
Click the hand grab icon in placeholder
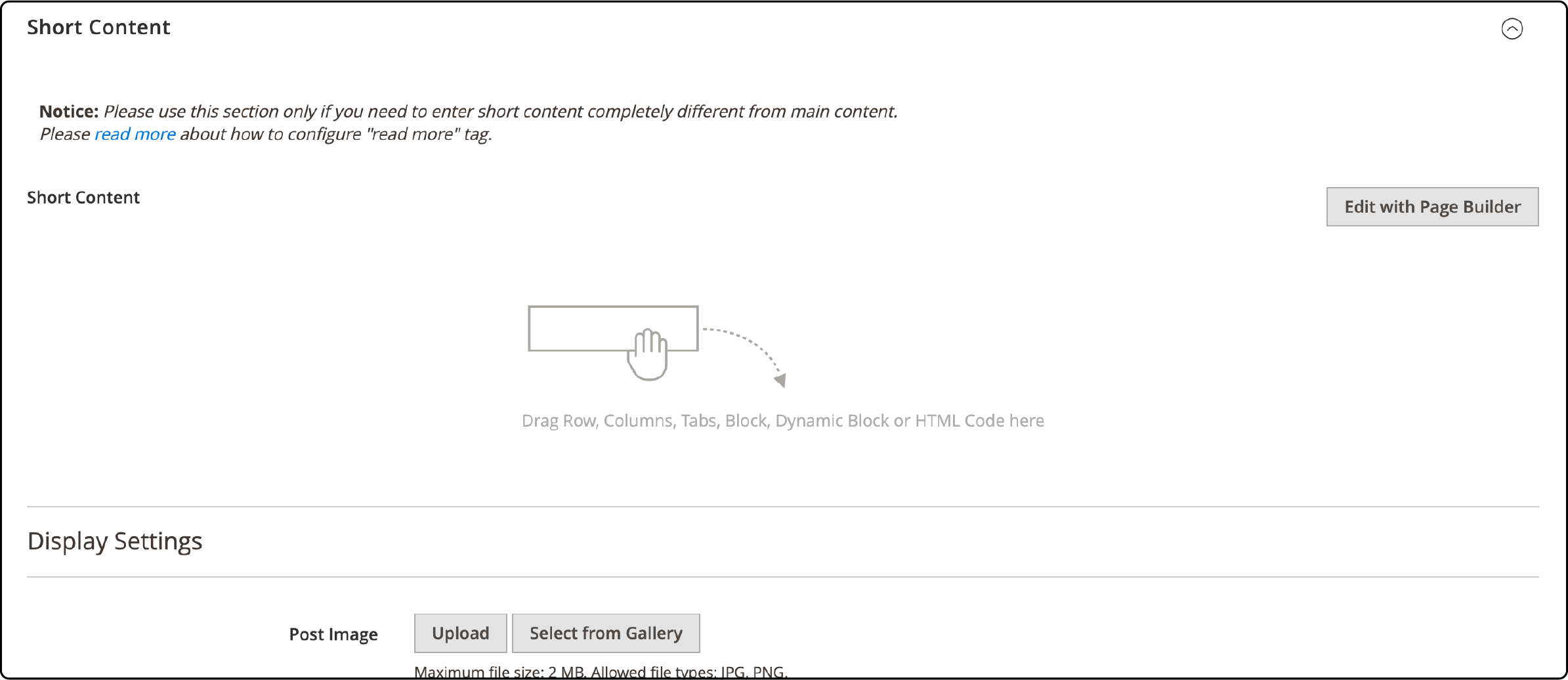(x=648, y=354)
